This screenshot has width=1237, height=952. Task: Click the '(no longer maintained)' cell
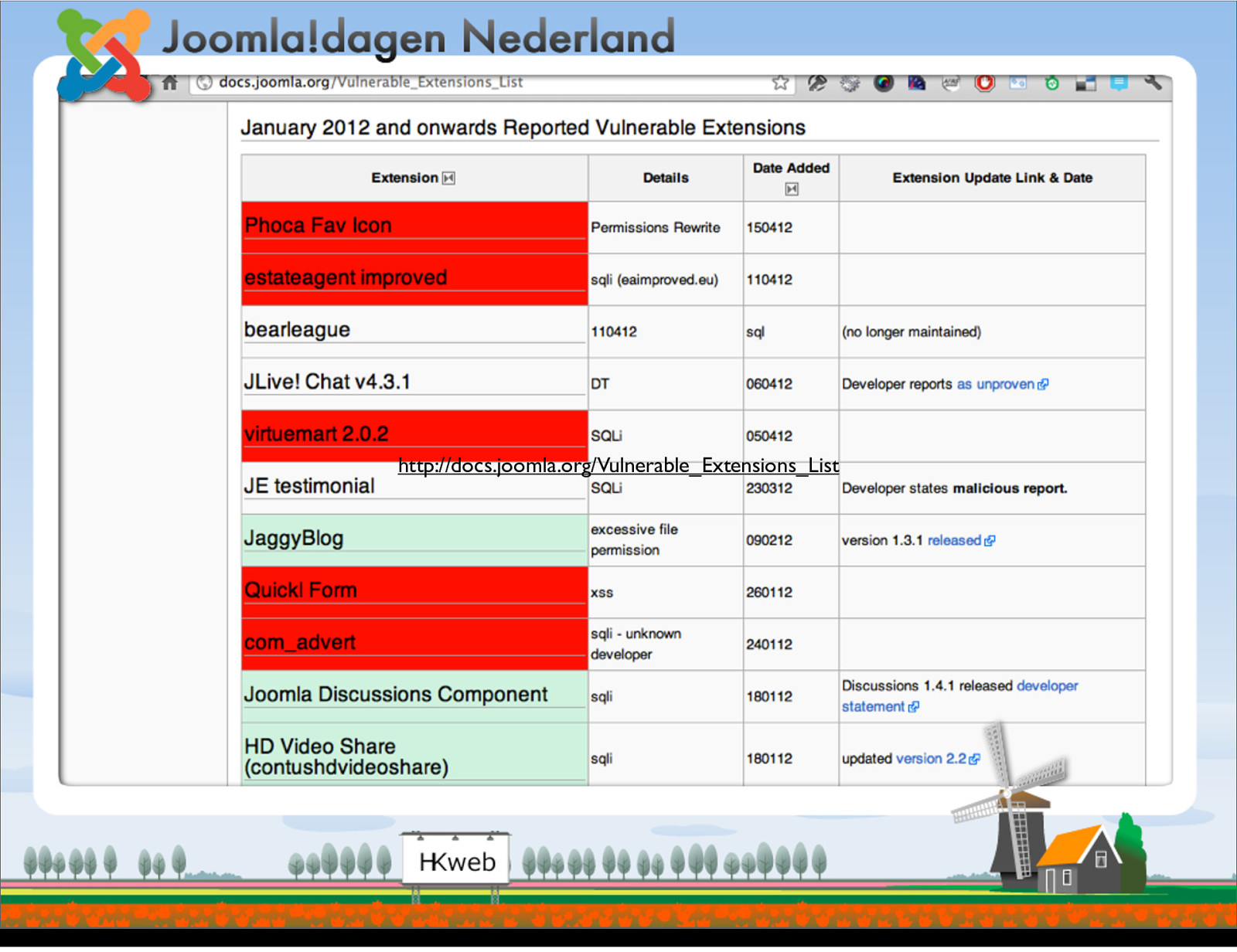(x=992, y=331)
